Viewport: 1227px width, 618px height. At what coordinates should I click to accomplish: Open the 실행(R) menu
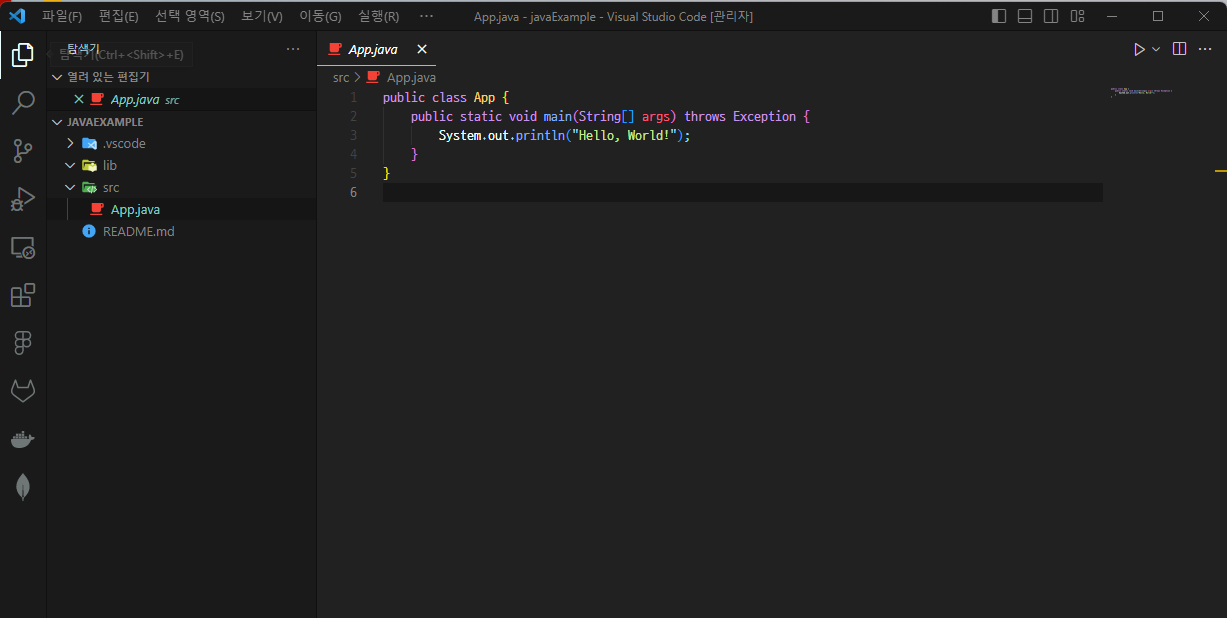pos(378,16)
